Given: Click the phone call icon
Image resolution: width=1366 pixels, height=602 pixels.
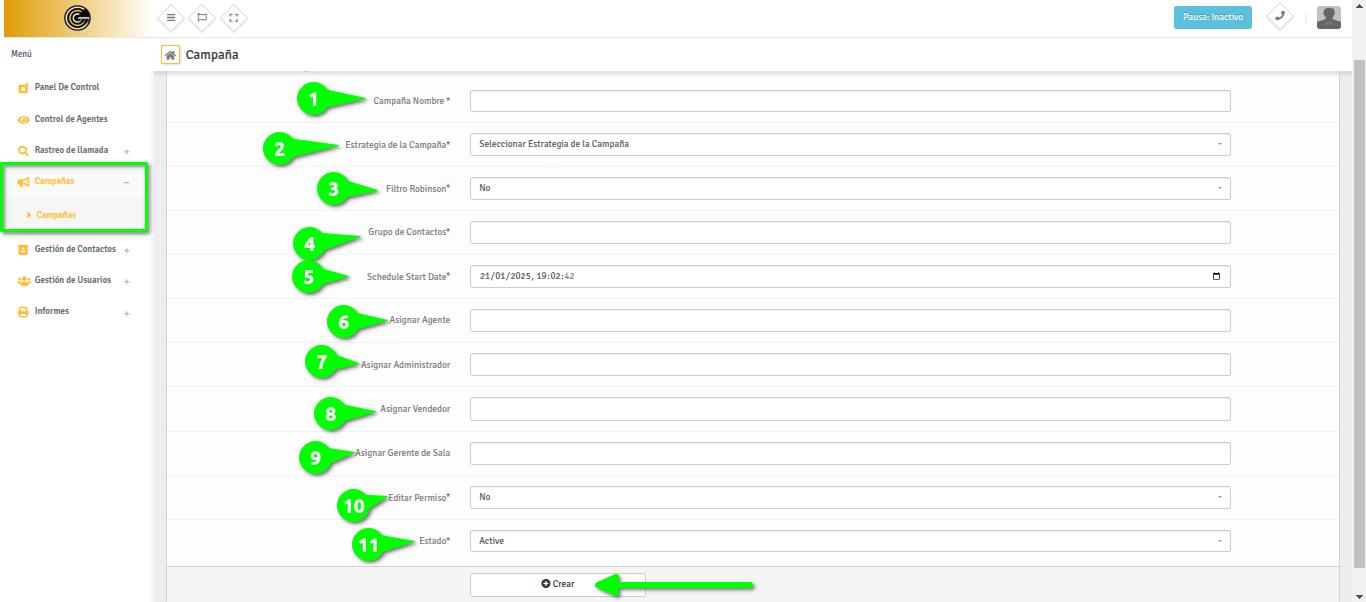Looking at the screenshot, I should (1279, 17).
